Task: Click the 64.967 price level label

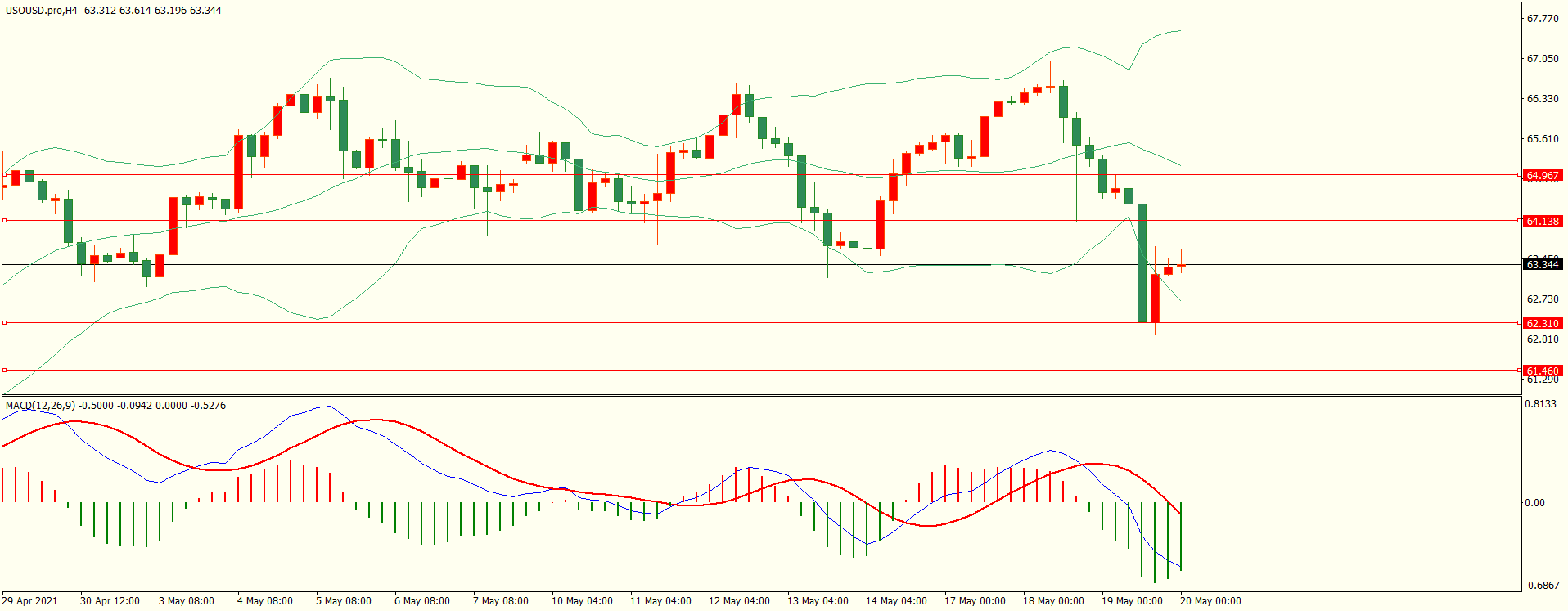Action: (1543, 175)
